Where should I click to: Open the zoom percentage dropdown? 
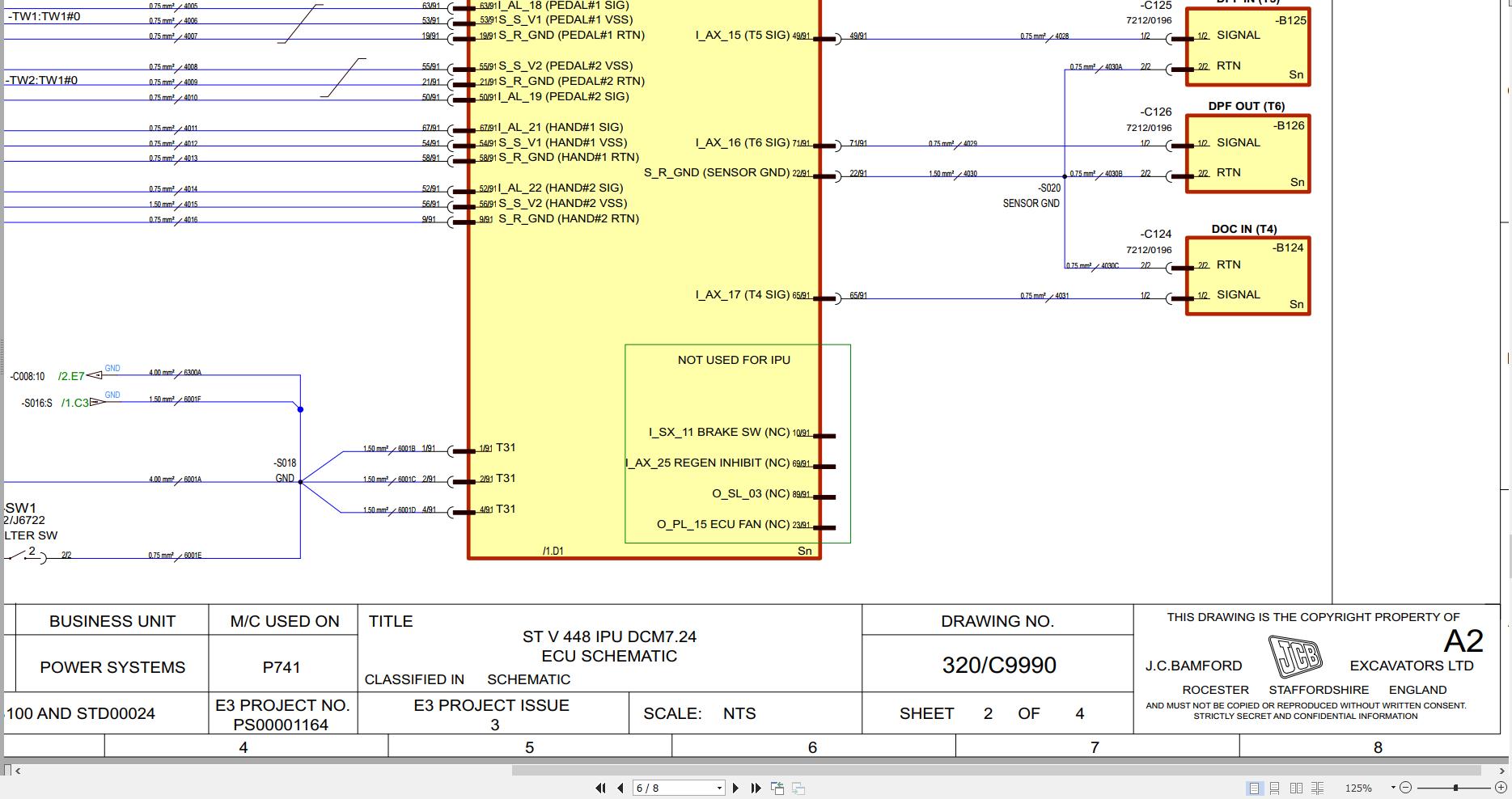click(x=1393, y=788)
